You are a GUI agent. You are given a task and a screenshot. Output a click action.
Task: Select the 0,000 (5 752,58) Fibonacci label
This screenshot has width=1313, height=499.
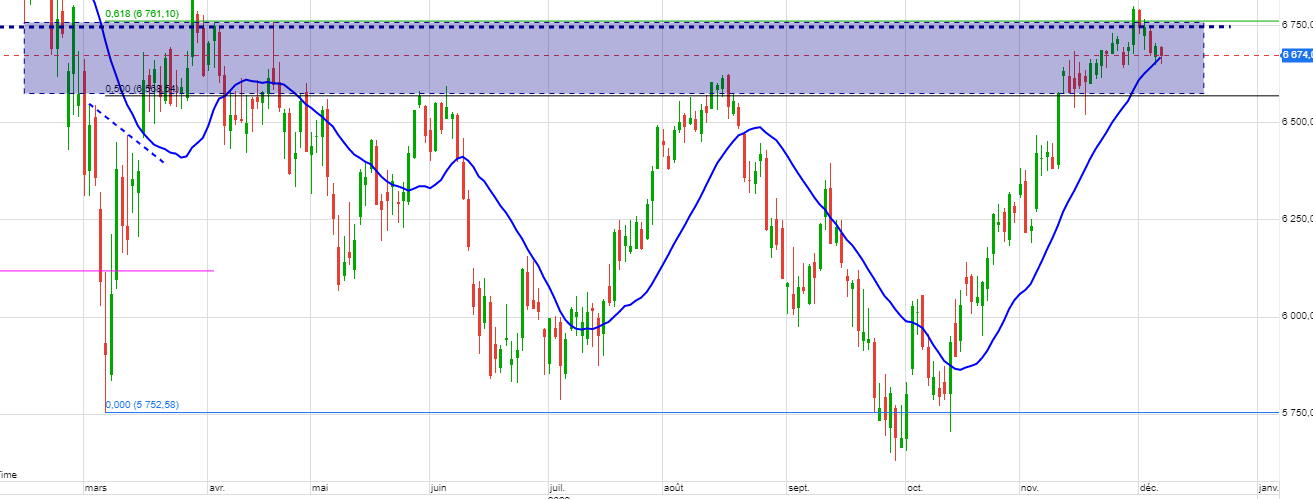click(x=142, y=405)
